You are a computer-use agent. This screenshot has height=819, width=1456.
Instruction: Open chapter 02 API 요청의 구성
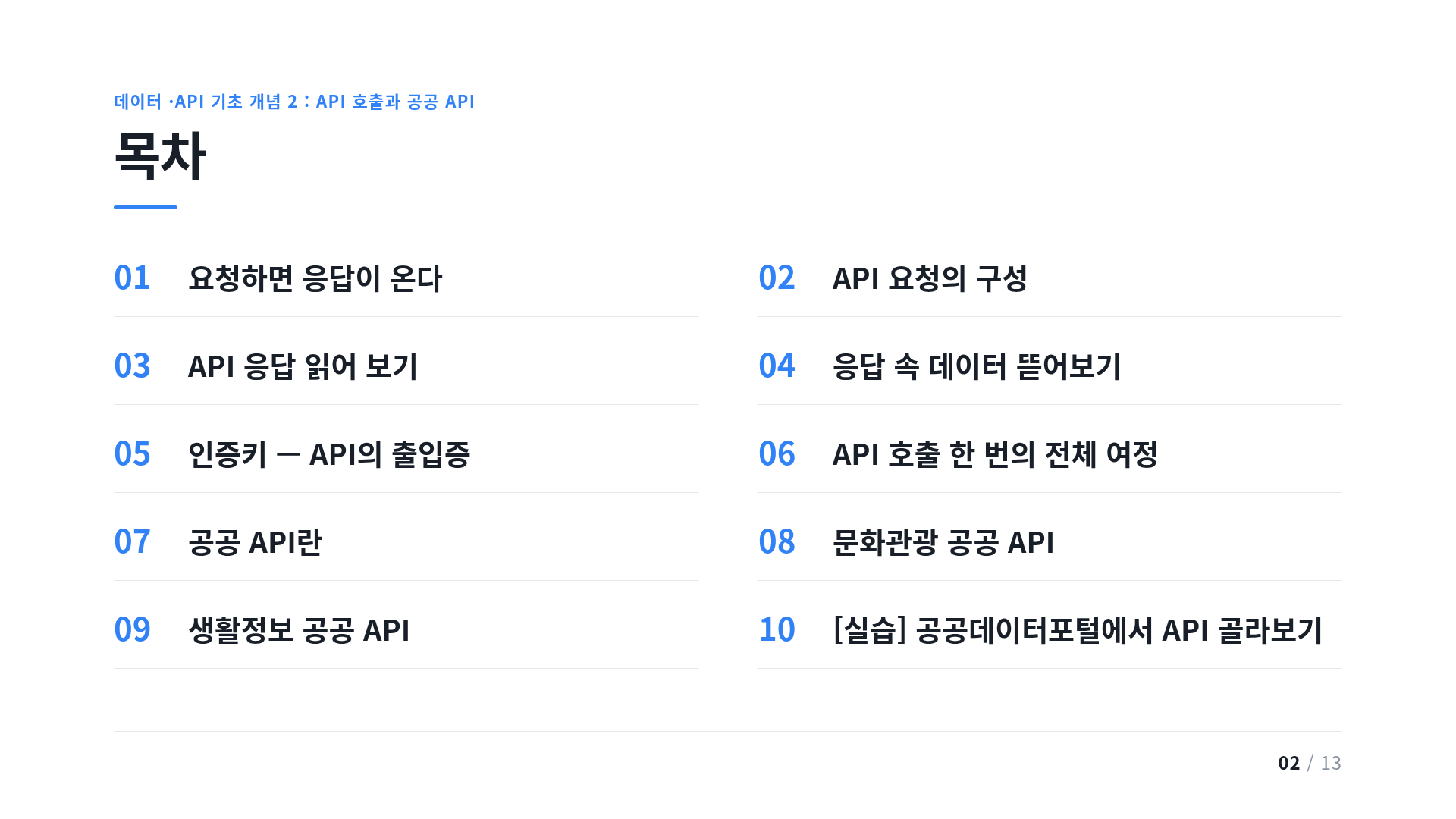click(1050, 278)
